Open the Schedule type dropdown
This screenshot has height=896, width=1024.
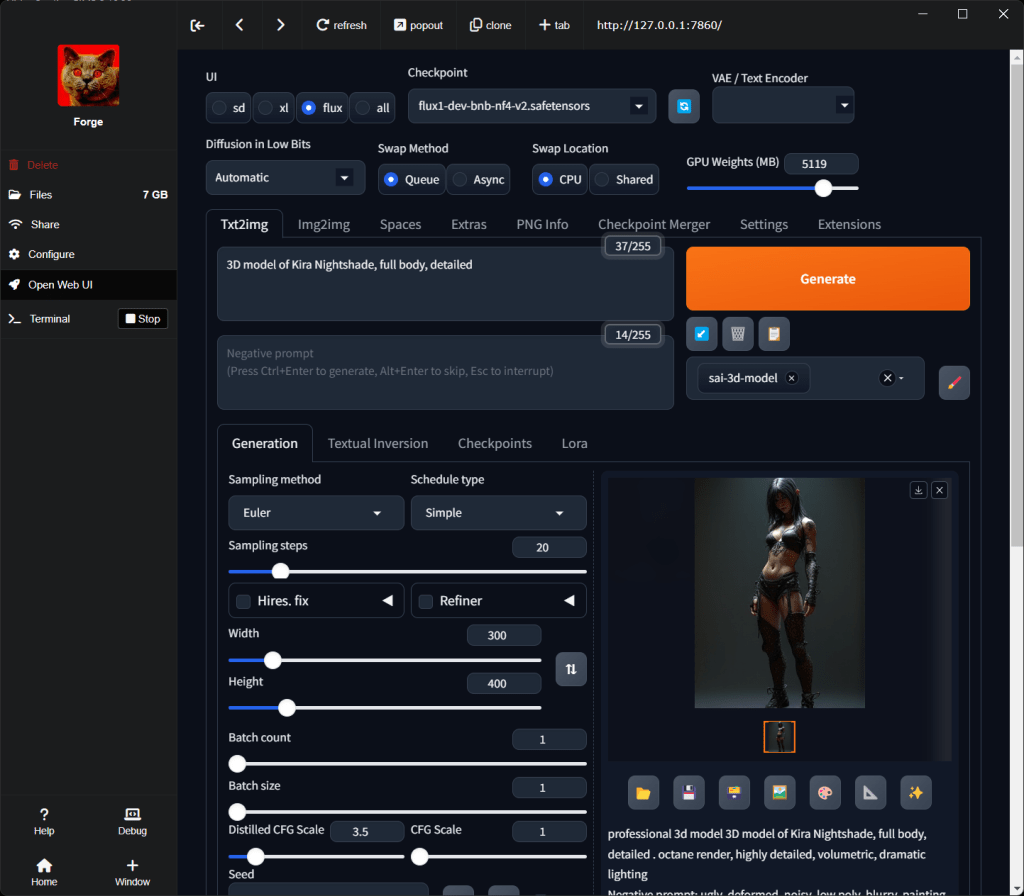[498, 513]
